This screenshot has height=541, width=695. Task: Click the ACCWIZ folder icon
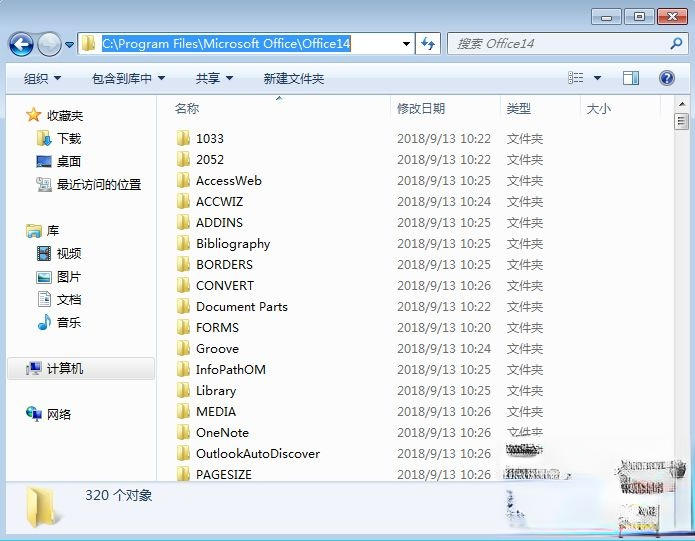tap(183, 201)
